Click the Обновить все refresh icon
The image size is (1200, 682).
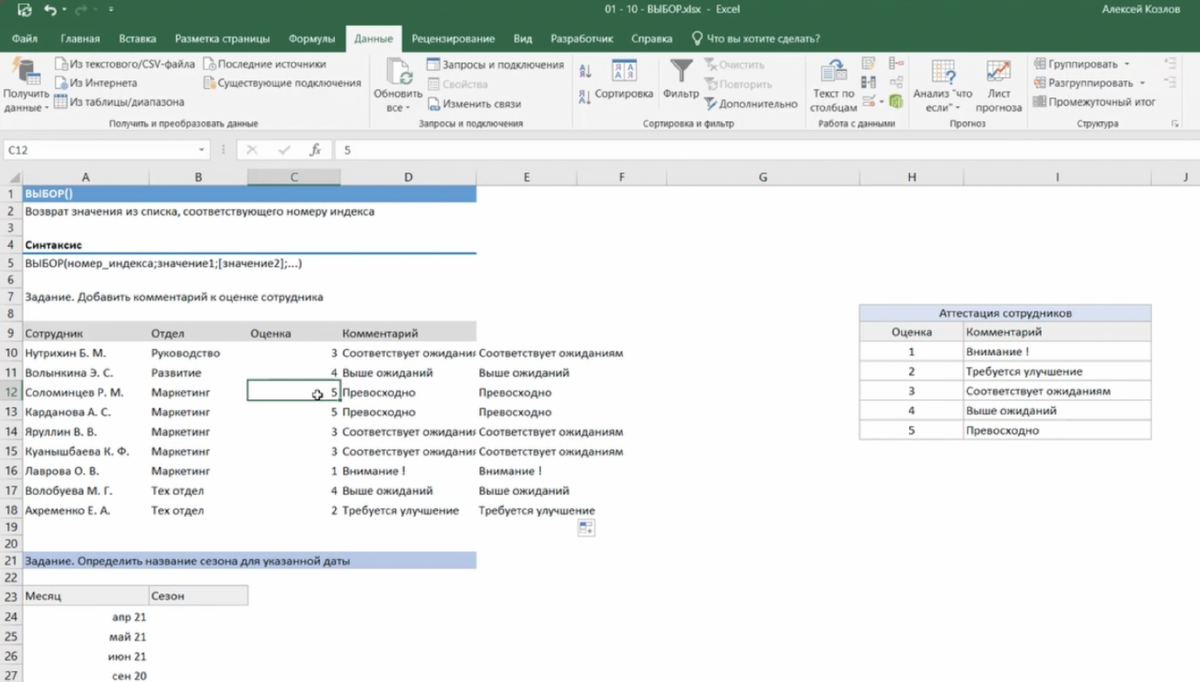pyautogui.click(x=398, y=71)
